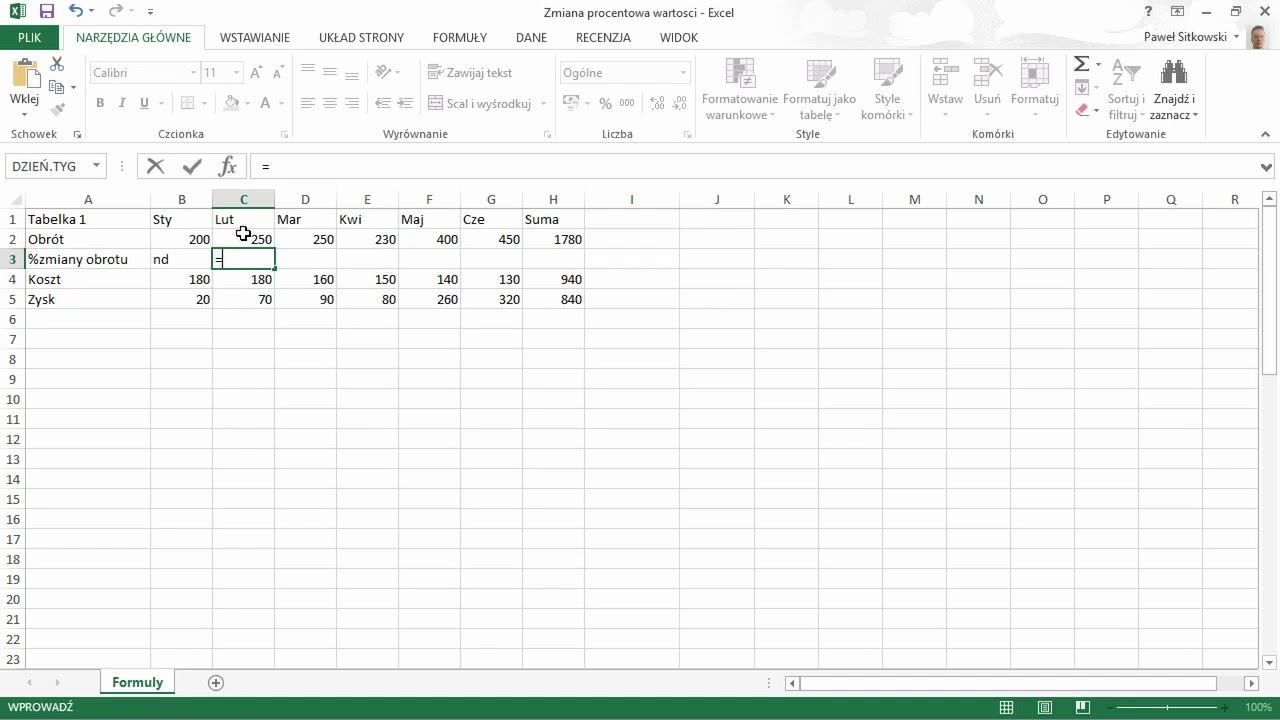Open the font size 11 dropdown
This screenshot has width=1280, height=720.
[236, 73]
